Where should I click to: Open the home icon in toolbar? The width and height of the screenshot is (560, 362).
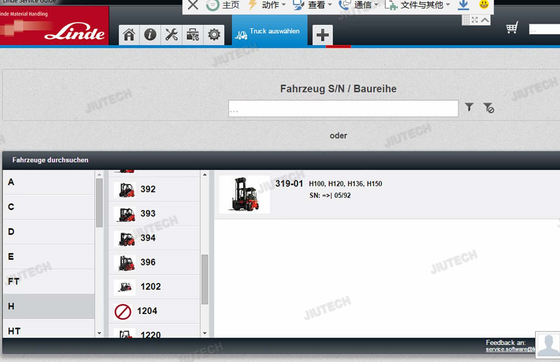click(x=129, y=35)
